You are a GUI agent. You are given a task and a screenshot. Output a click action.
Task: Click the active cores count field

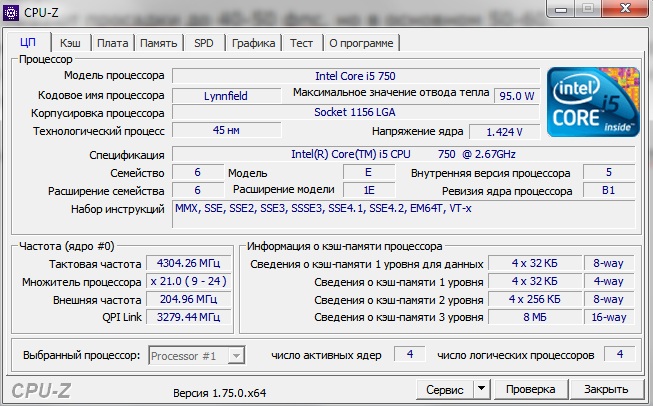[x=410, y=354]
